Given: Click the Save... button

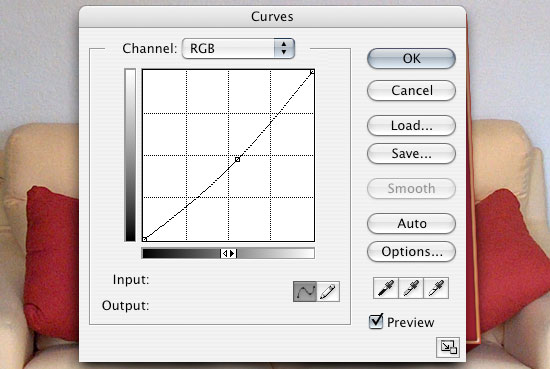Looking at the screenshot, I should pyautogui.click(x=411, y=153).
